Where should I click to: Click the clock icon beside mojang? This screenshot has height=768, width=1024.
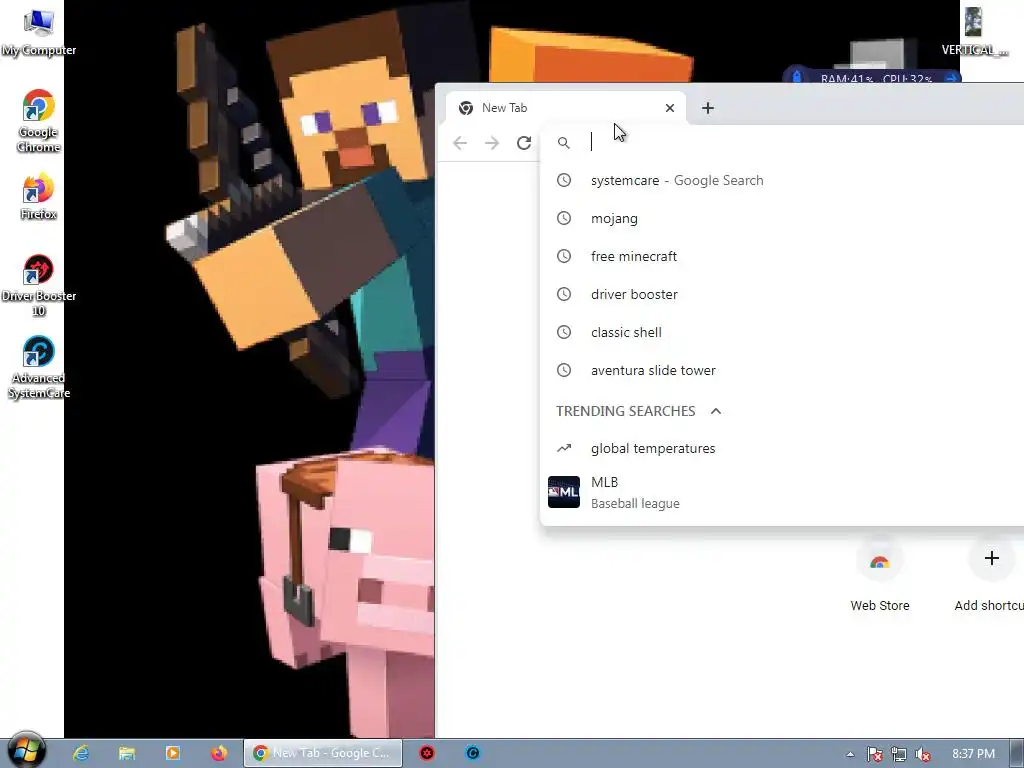564,218
